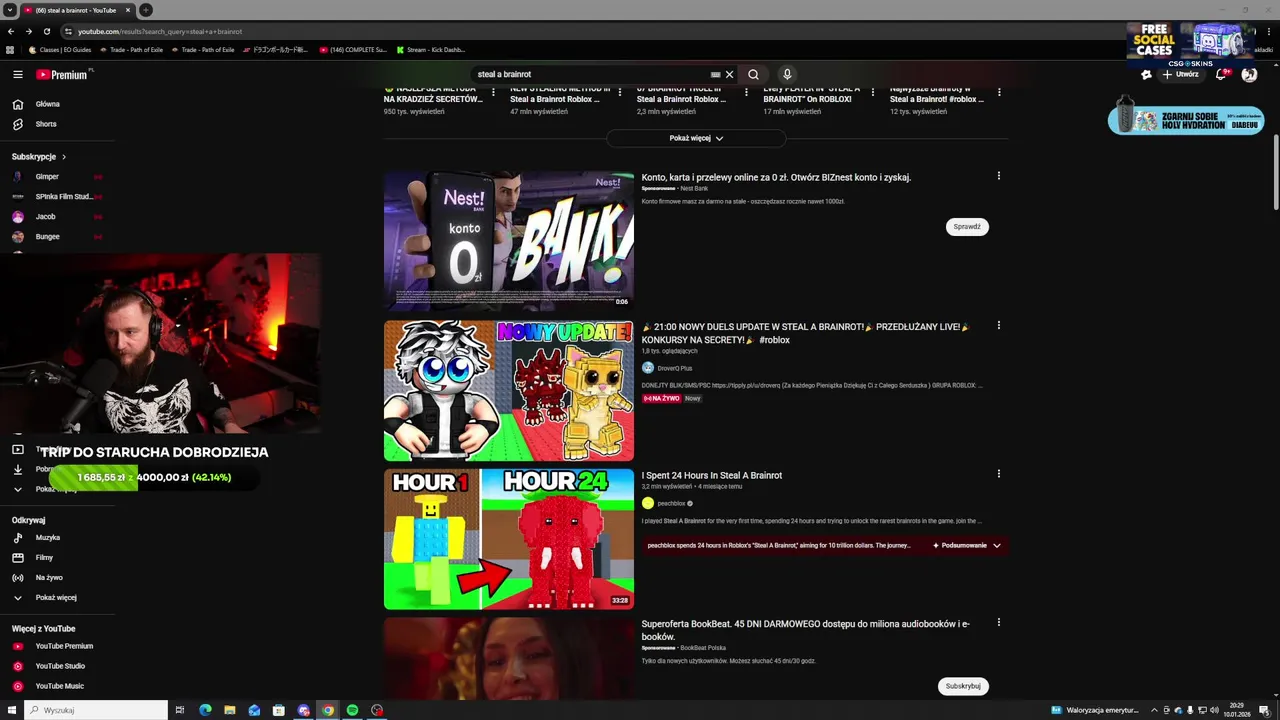The image size is (1280, 720).
Task: Open the 'Stream - Kick Dashb...' bookmark
Action: [x=431, y=49]
